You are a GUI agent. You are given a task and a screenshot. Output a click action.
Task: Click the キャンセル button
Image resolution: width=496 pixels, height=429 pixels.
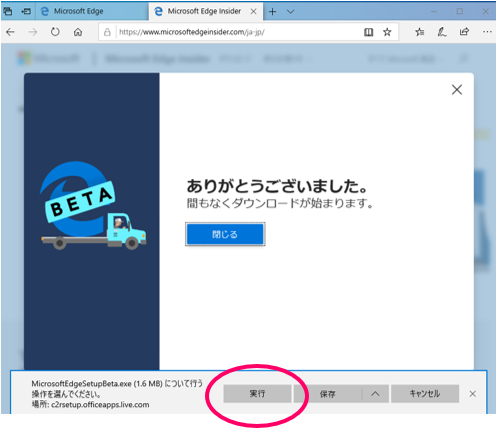tap(425, 394)
